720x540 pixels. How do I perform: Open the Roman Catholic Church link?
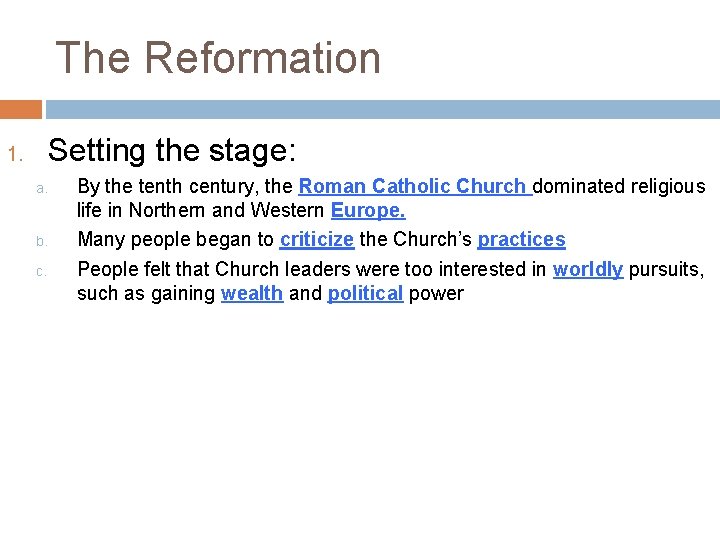click(415, 186)
